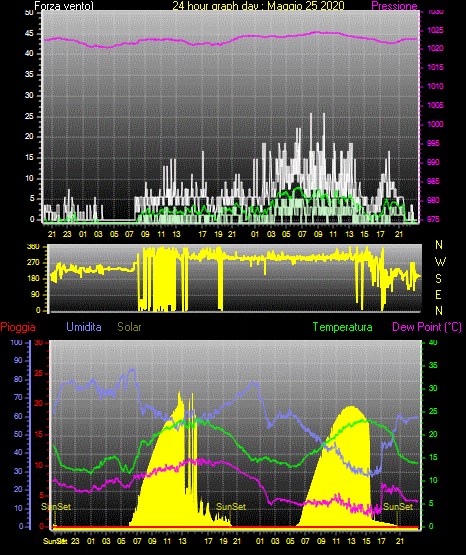This screenshot has height=555, width=466.
Task: Select the title '24 hour graph day : Maggio 25 2020'
Action: 258,6
